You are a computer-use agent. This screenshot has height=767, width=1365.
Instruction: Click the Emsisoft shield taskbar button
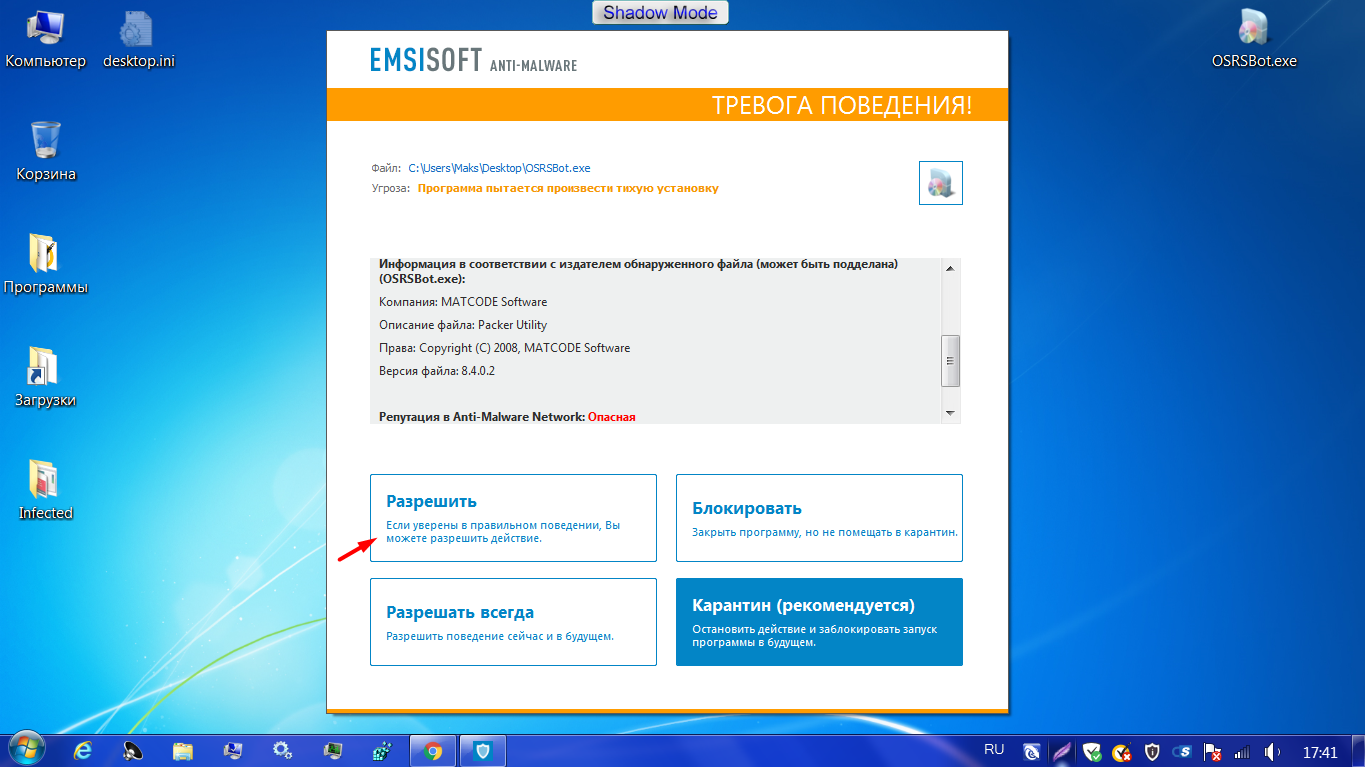point(483,751)
